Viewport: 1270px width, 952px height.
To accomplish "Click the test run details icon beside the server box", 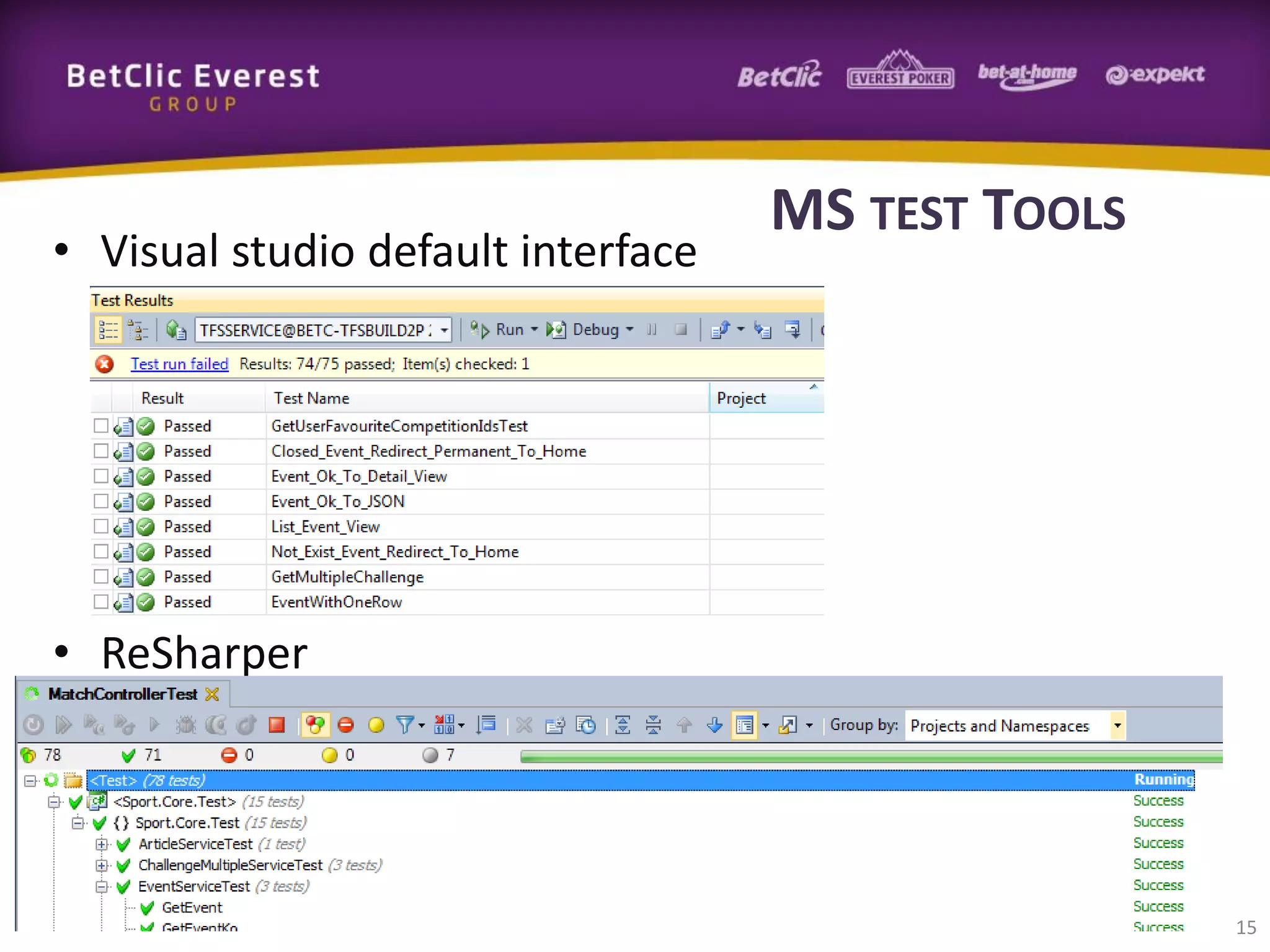I will [176, 330].
